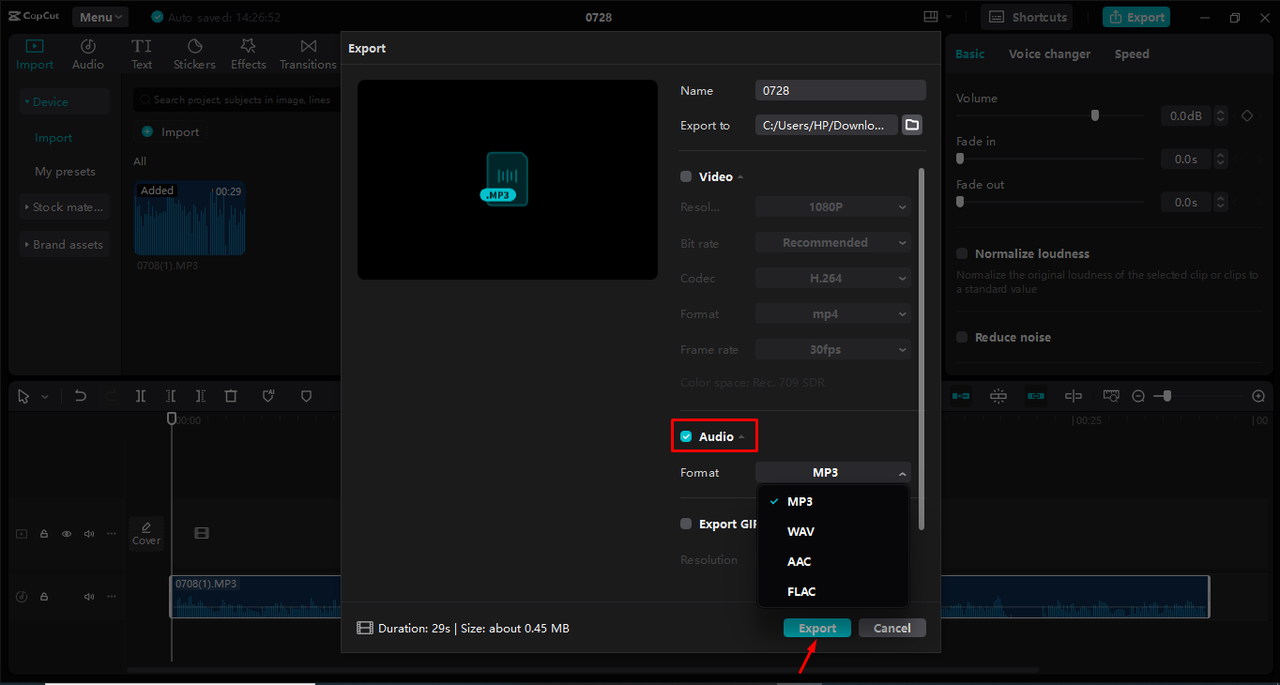Click the film strip icon on video track
The image size is (1280, 685).
pos(202,533)
